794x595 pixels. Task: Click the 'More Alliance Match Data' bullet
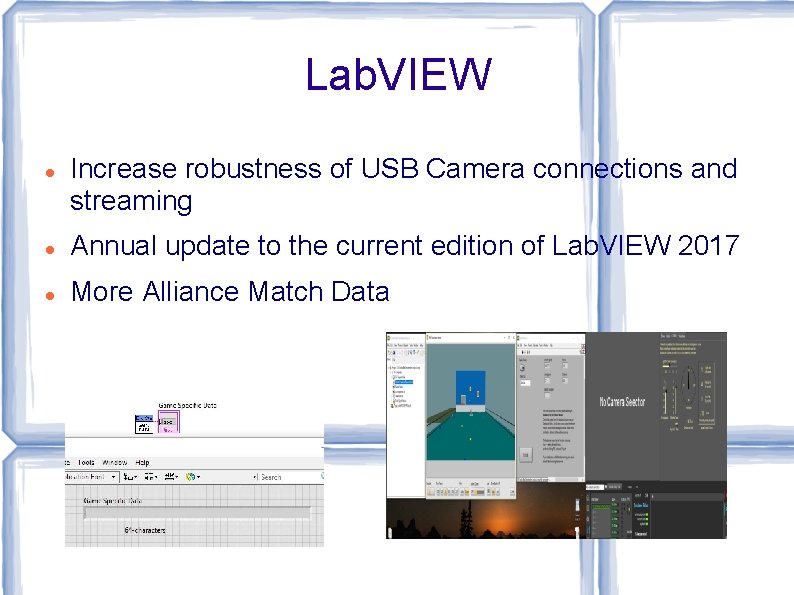pyautogui.click(x=230, y=292)
